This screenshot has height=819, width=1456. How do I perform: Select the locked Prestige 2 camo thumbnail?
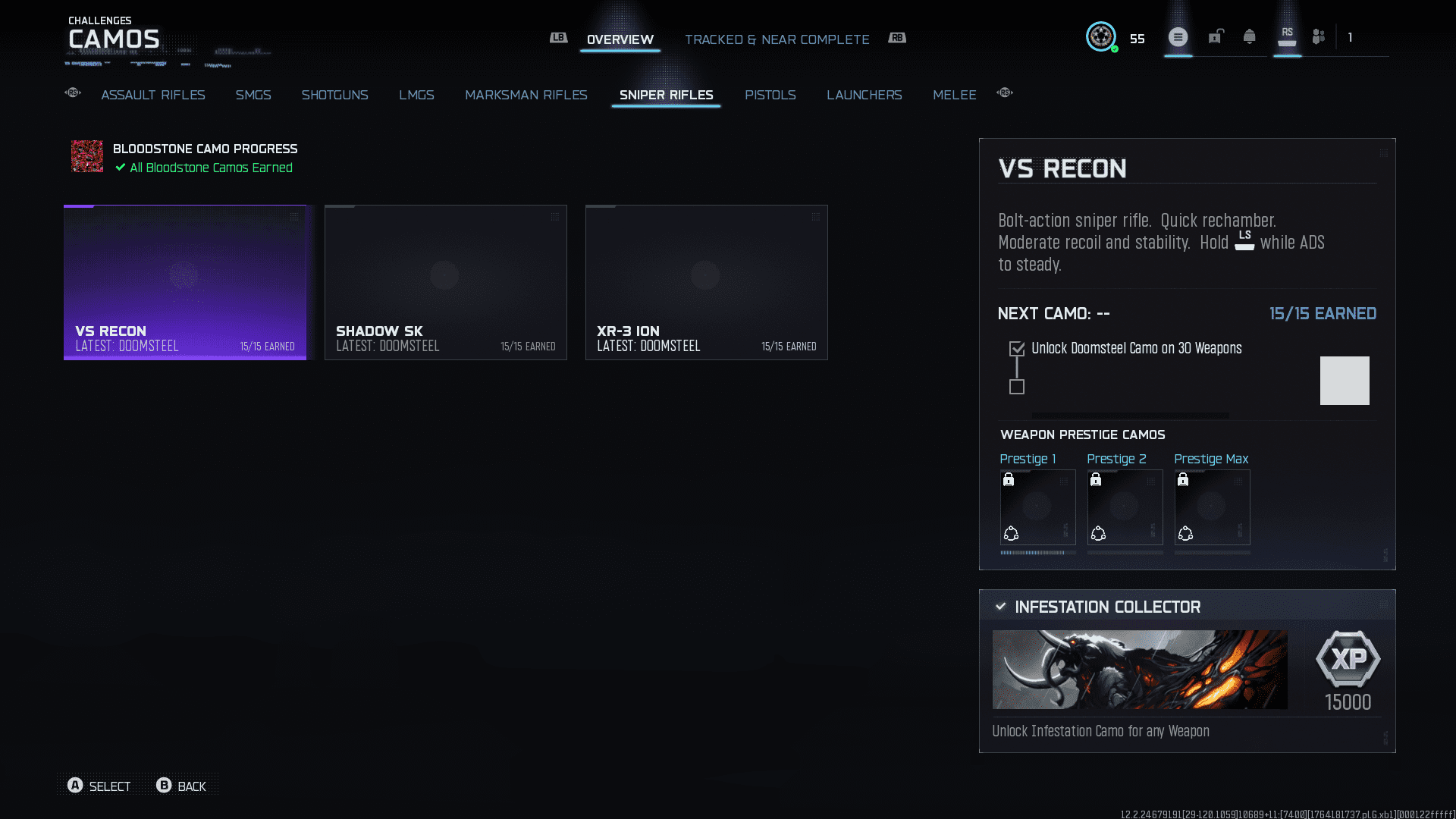pos(1125,507)
